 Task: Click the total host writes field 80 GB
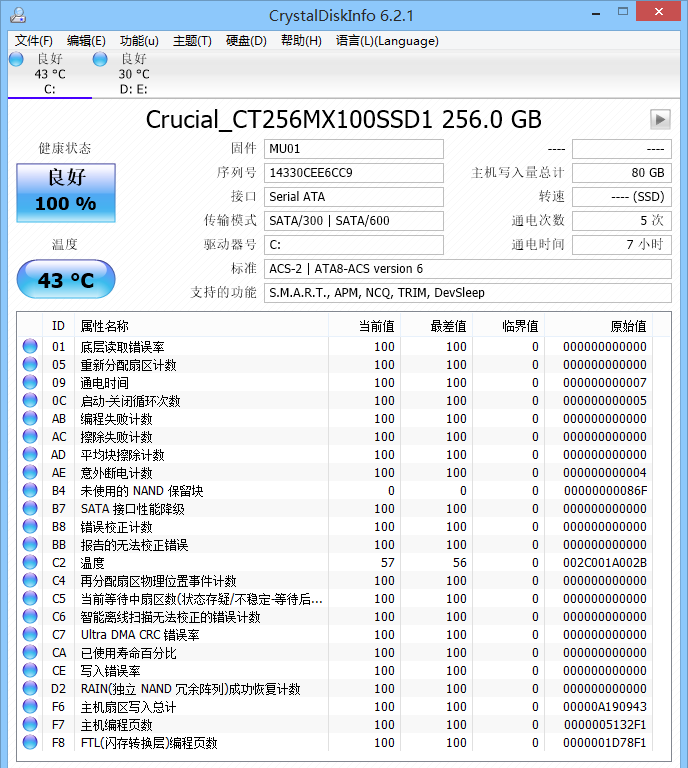tap(621, 173)
